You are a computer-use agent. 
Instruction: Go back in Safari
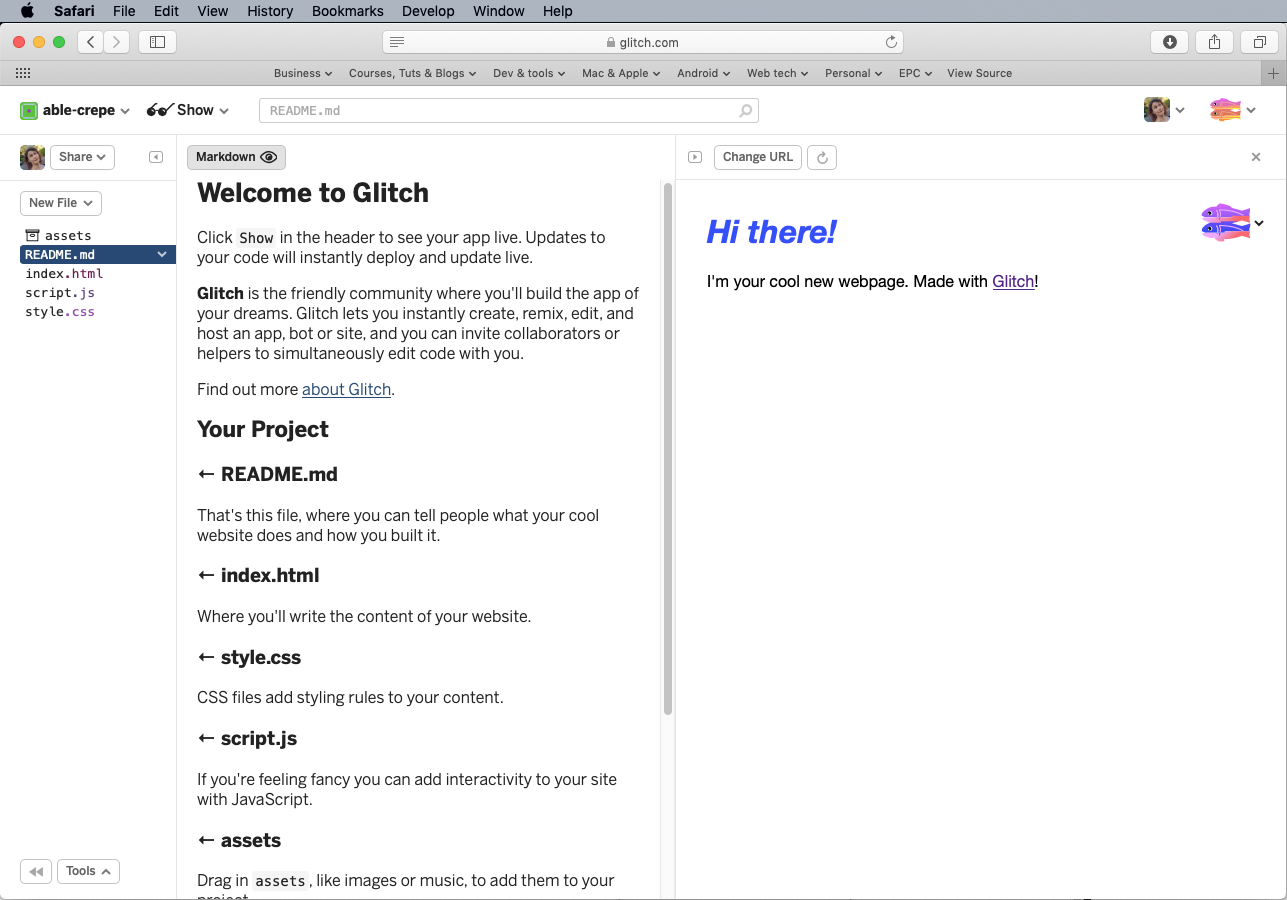tap(91, 42)
